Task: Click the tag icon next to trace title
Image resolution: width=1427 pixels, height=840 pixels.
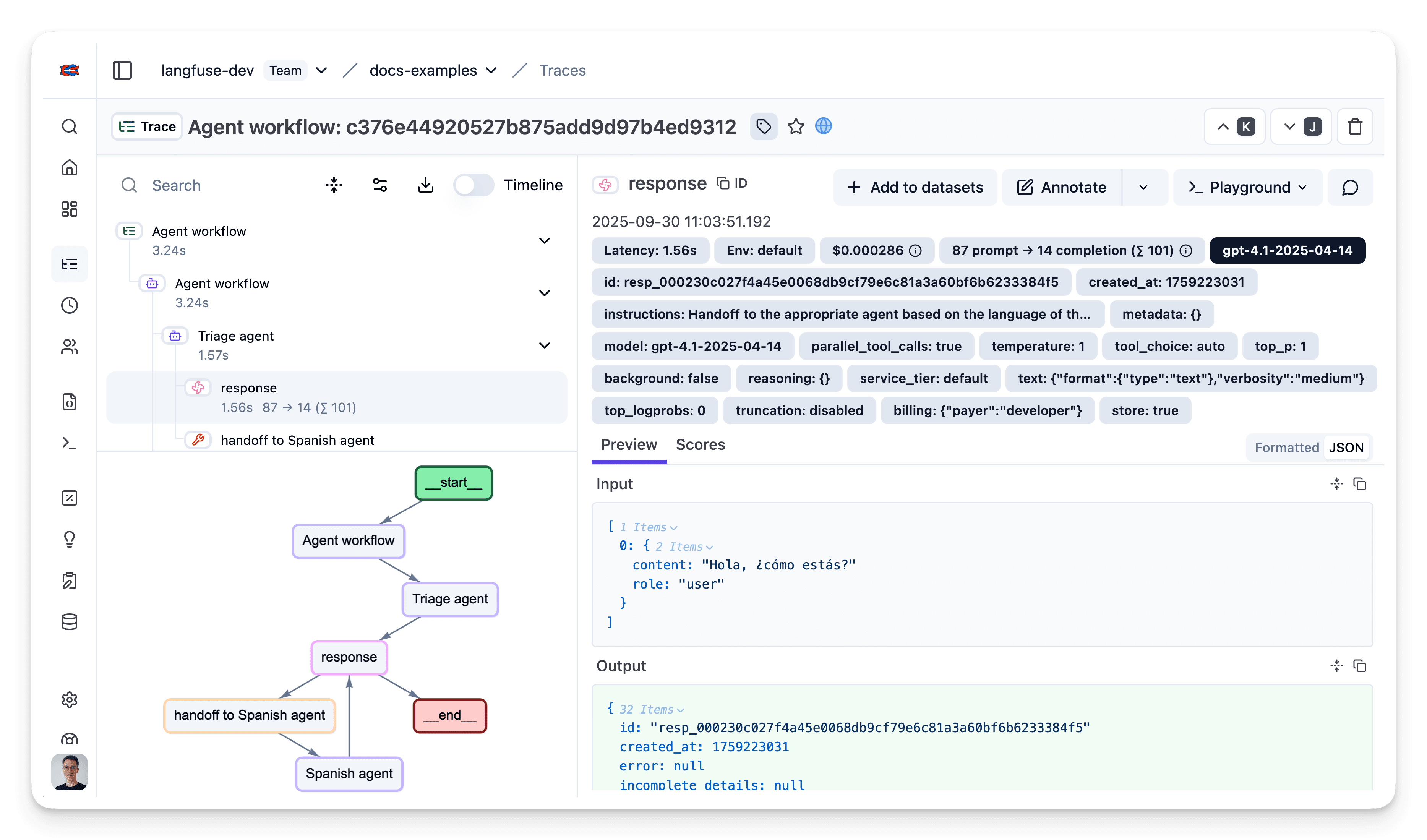Action: (764, 126)
